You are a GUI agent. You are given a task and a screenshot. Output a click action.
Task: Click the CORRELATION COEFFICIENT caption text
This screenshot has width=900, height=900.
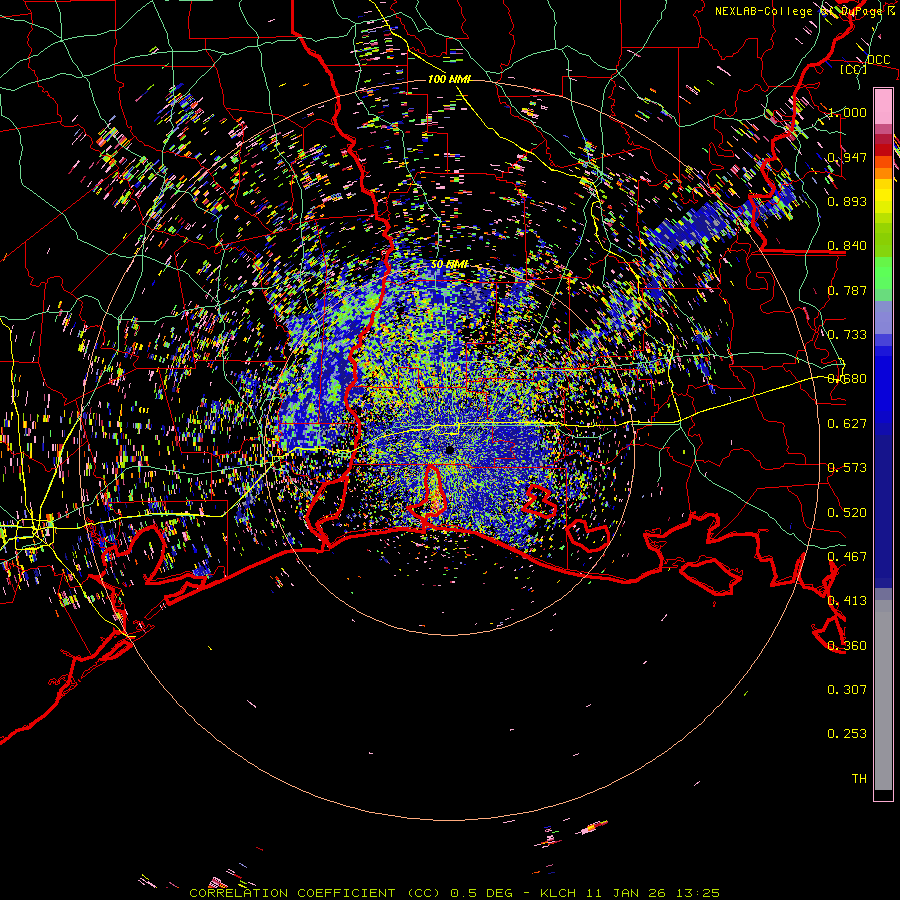pos(292,893)
